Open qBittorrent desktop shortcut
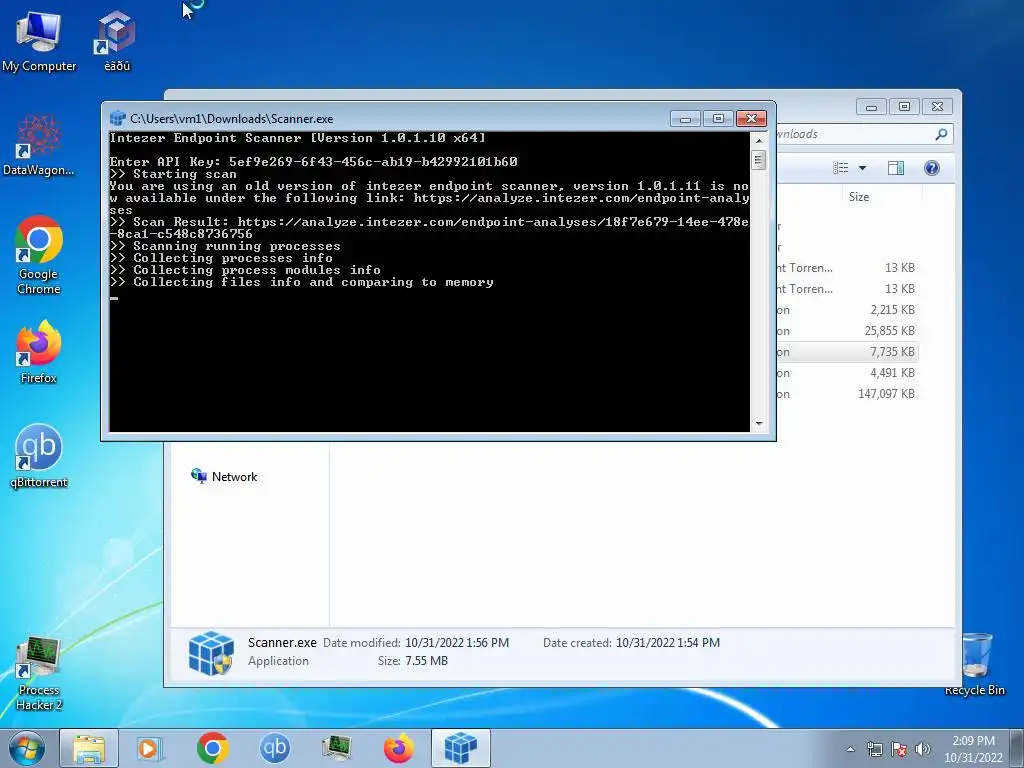 (x=39, y=456)
